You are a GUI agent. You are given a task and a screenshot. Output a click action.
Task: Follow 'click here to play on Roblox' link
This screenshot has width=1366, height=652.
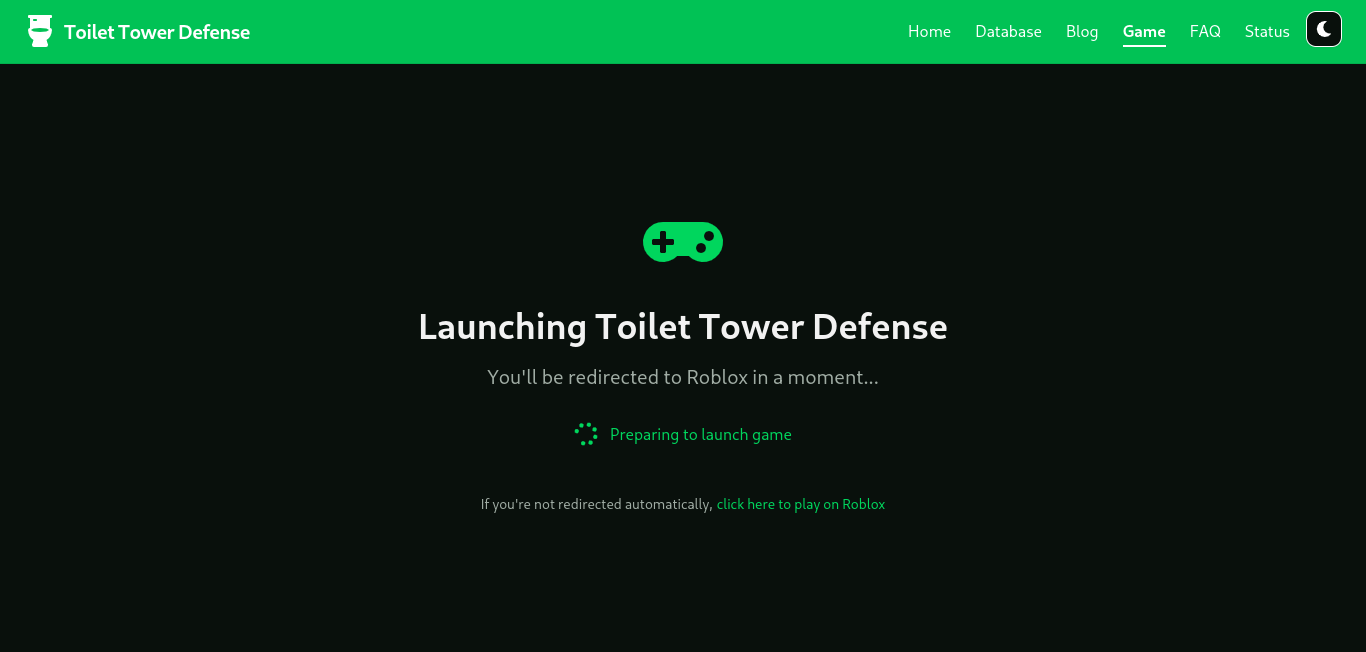801,504
